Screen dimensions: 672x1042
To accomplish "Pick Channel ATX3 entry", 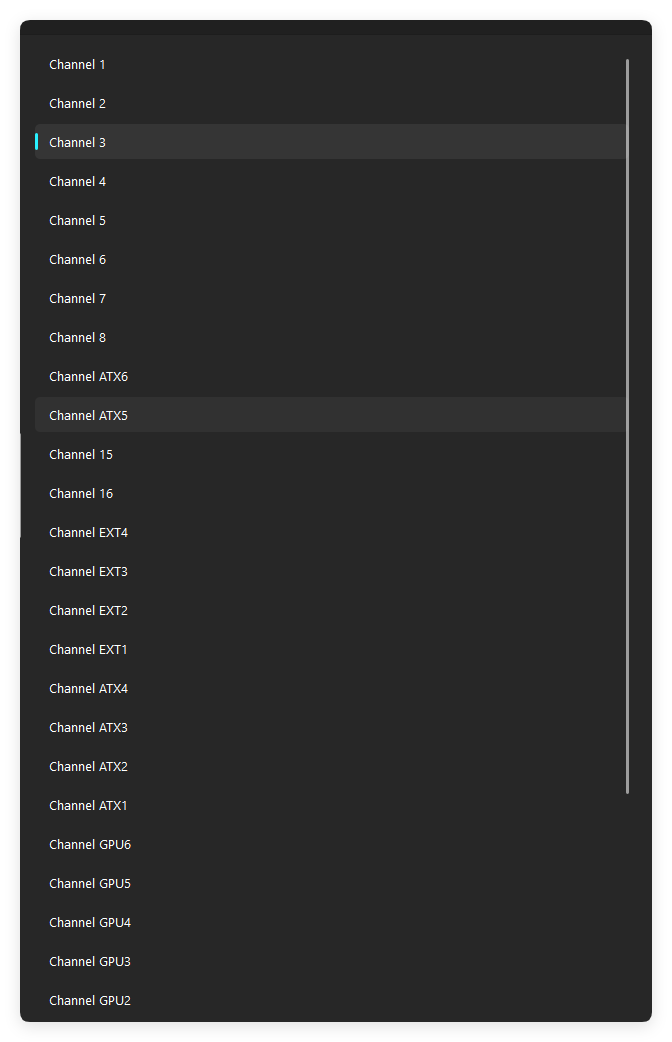I will 332,727.
